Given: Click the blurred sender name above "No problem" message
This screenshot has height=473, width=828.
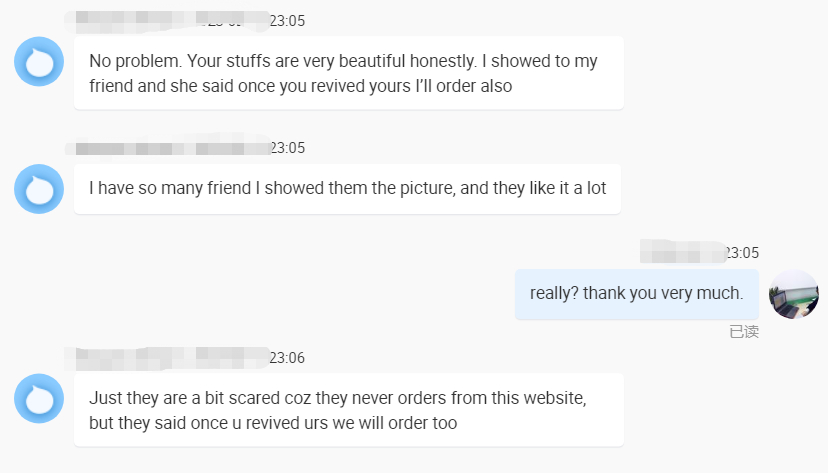Looking at the screenshot, I should click(x=165, y=19).
